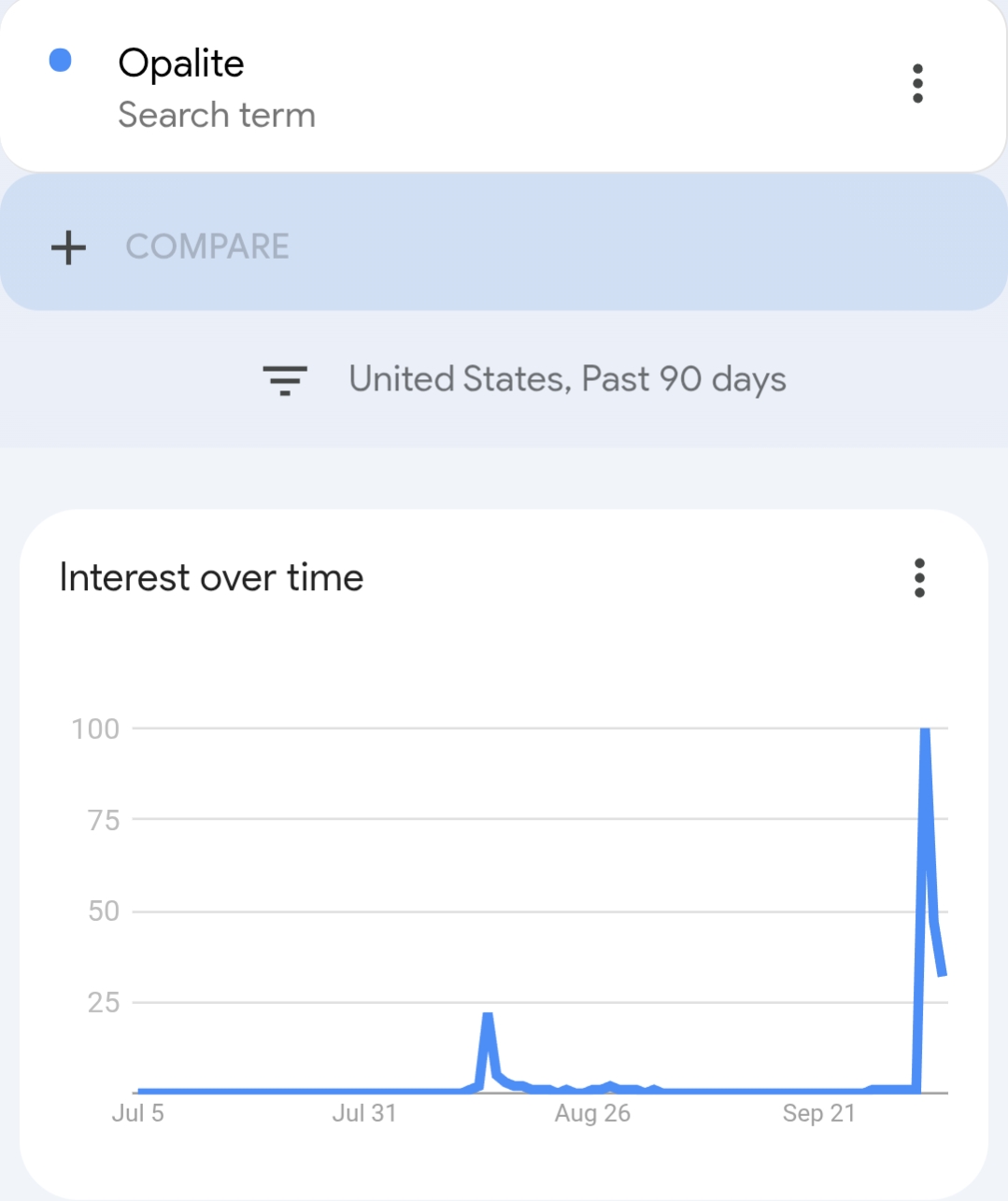This screenshot has width=1008, height=1201.
Task: Click the Sep 21 date label
Action: click(818, 1113)
